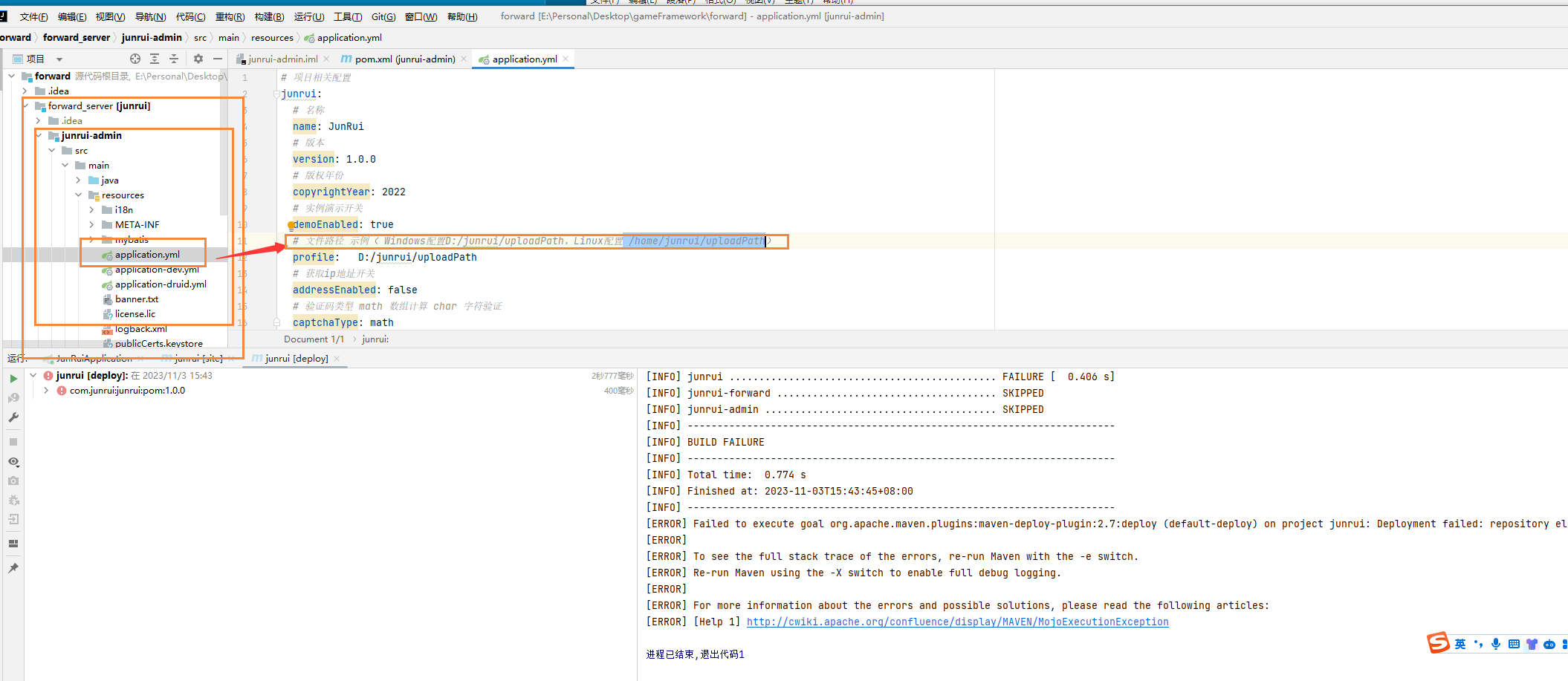Open the 重构(R) menu
Viewport: 1568px width, 681px height.
[230, 16]
